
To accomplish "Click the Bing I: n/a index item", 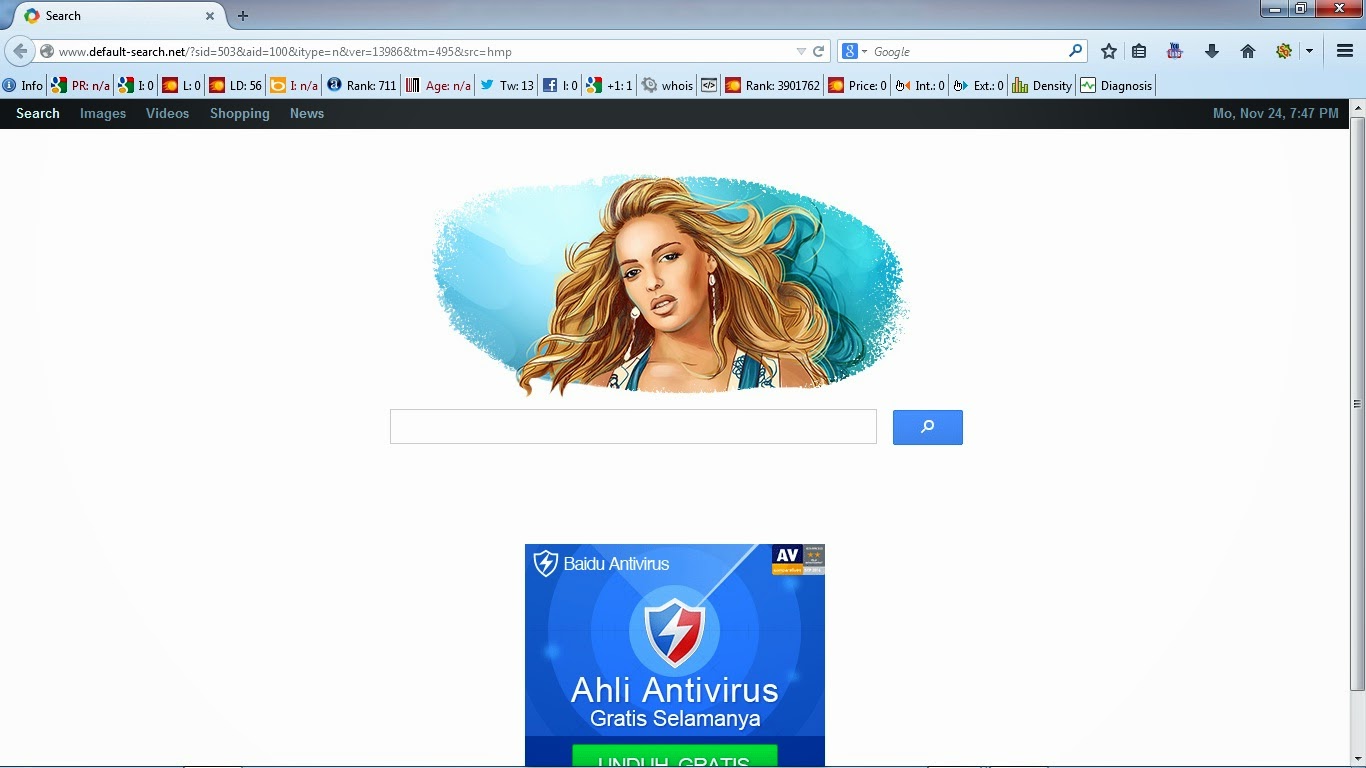I will [294, 86].
